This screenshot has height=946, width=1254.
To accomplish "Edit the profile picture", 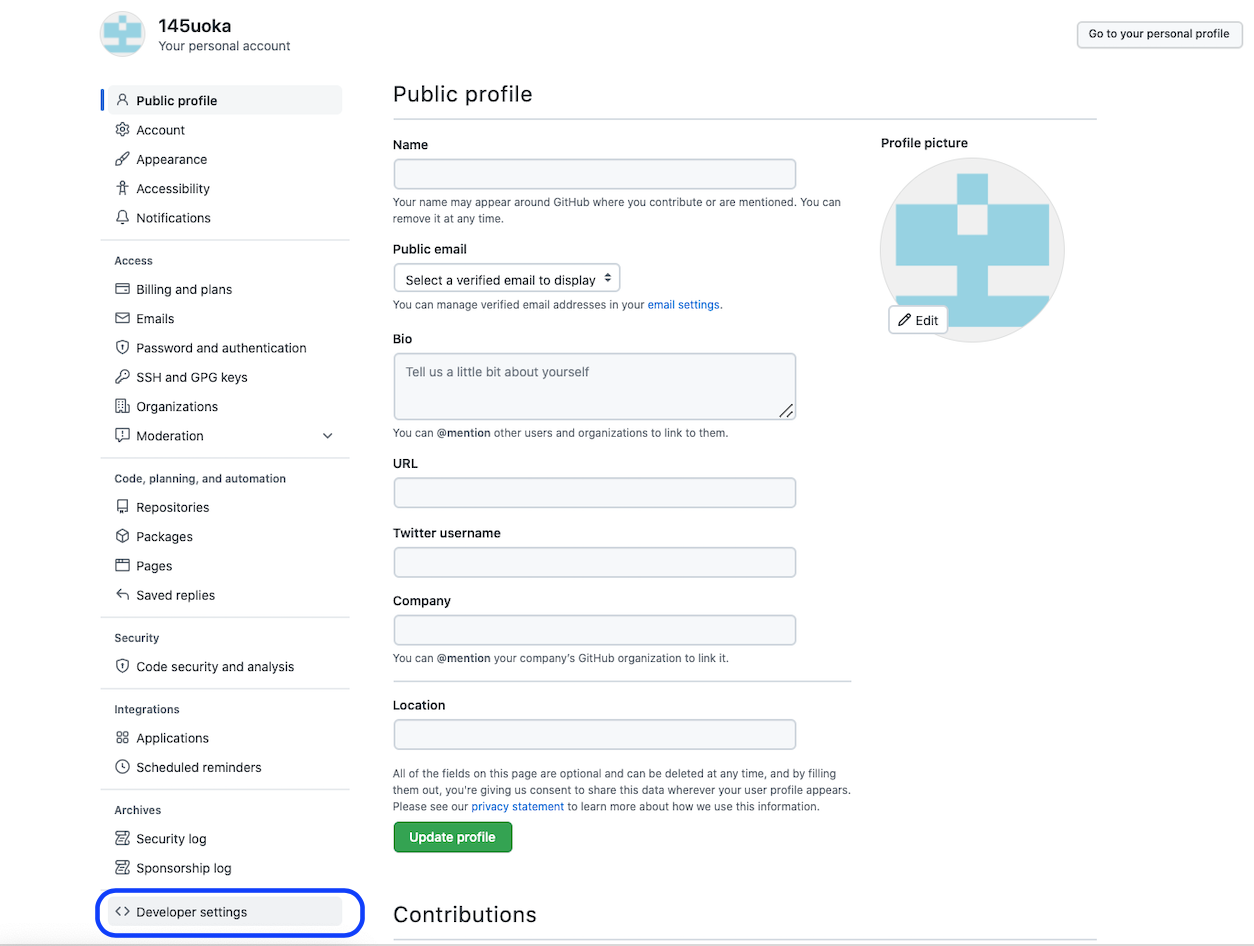I will (917, 319).
